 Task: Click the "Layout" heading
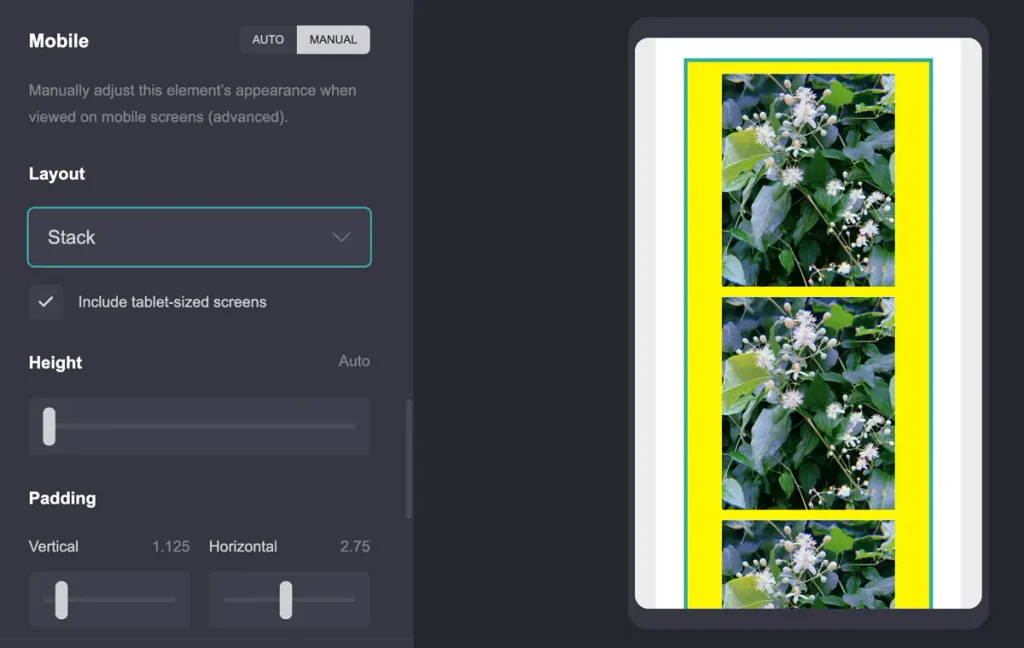[57, 174]
